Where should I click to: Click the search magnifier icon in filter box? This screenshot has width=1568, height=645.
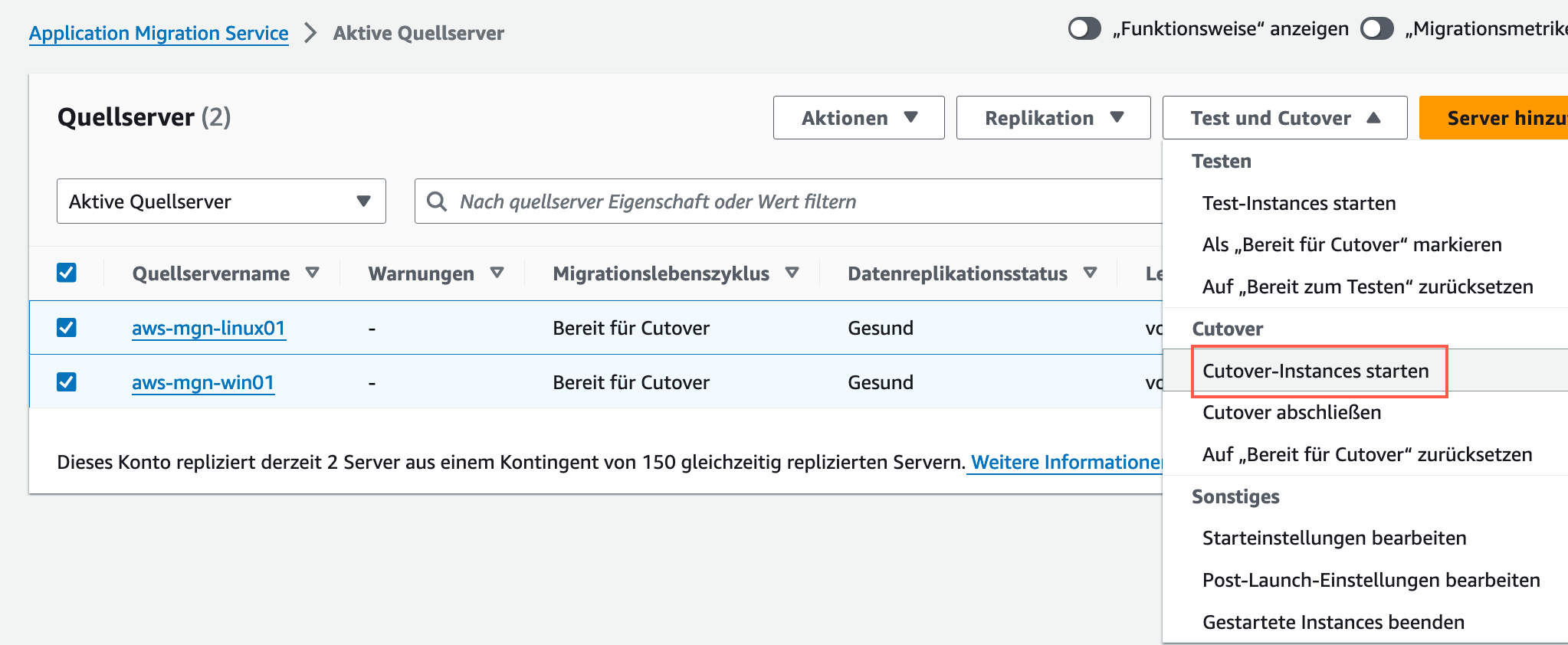pyautogui.click(x=437, y=201)
